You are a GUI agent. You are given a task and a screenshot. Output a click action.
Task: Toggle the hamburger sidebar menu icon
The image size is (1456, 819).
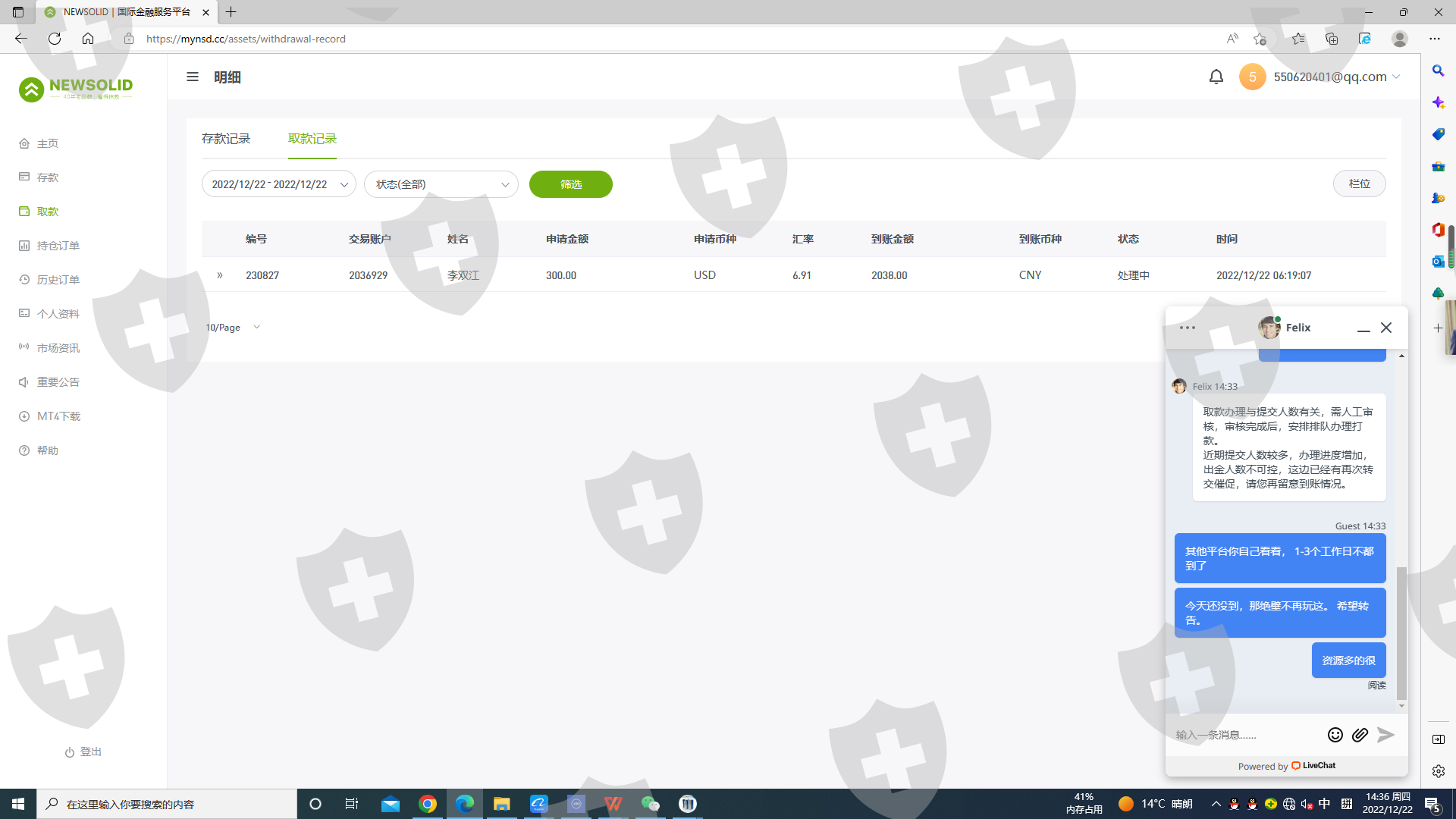point(193,77)
